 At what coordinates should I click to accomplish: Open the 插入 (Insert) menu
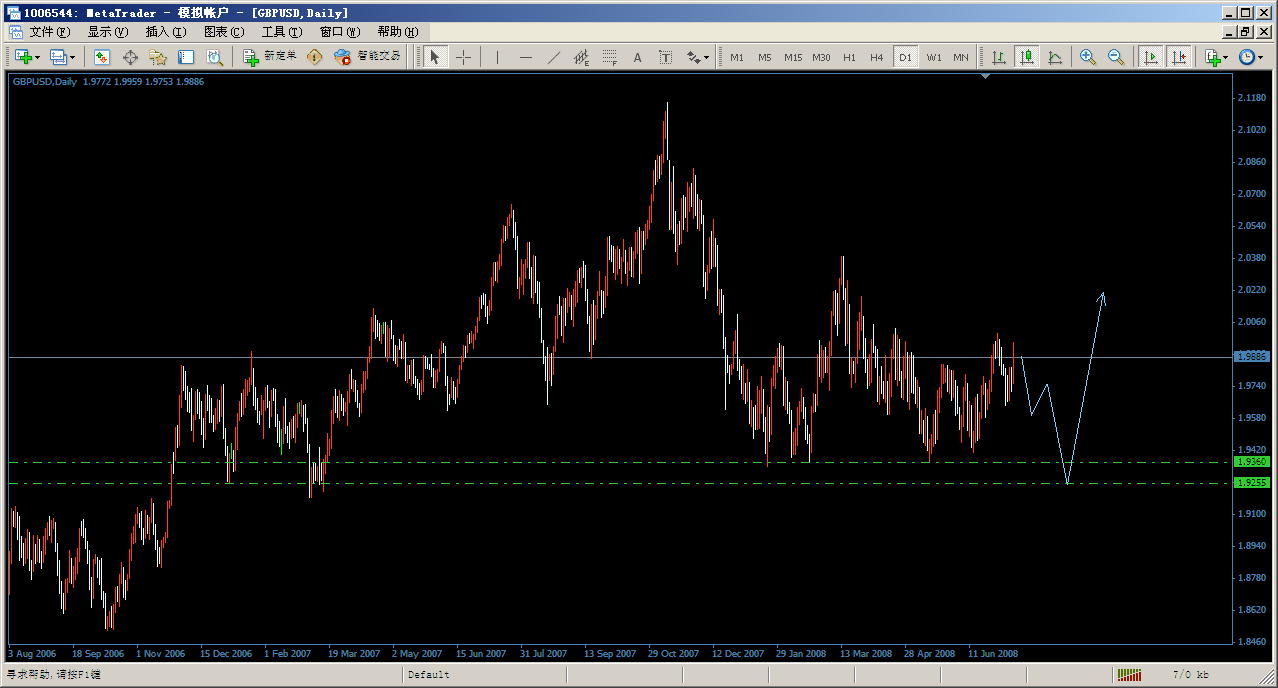click(165, 32)
